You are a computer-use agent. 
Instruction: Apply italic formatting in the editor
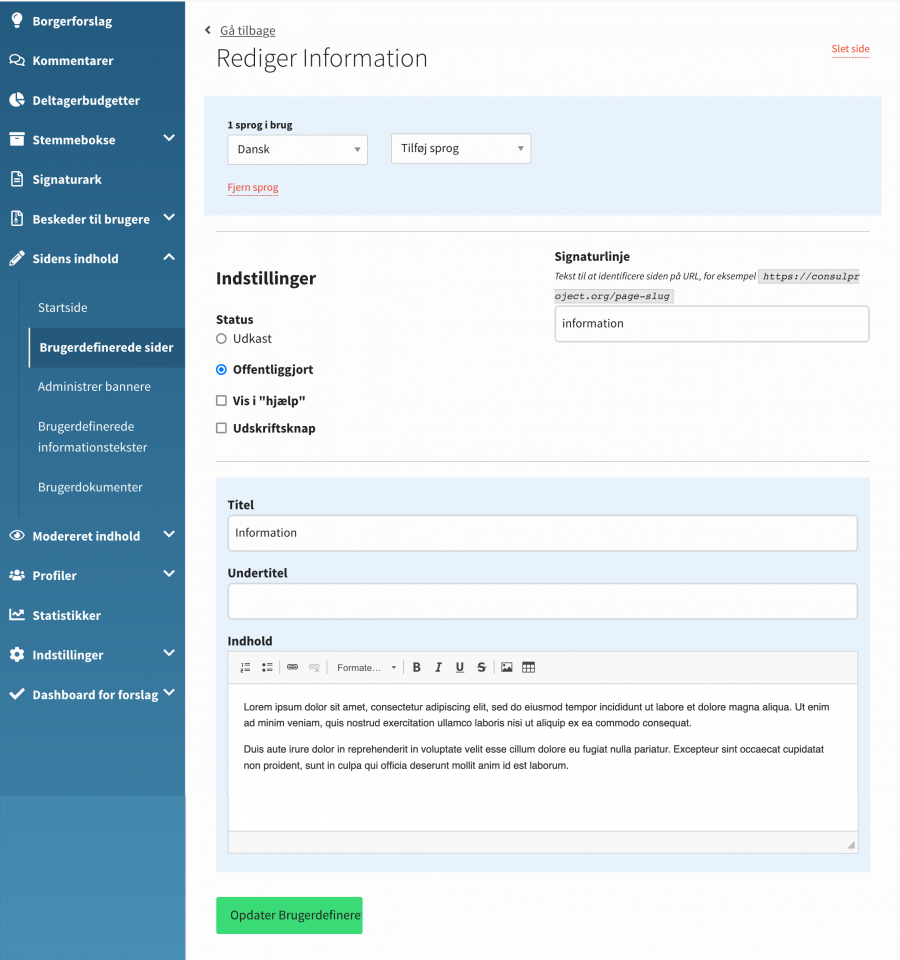(x=438, y=667)
